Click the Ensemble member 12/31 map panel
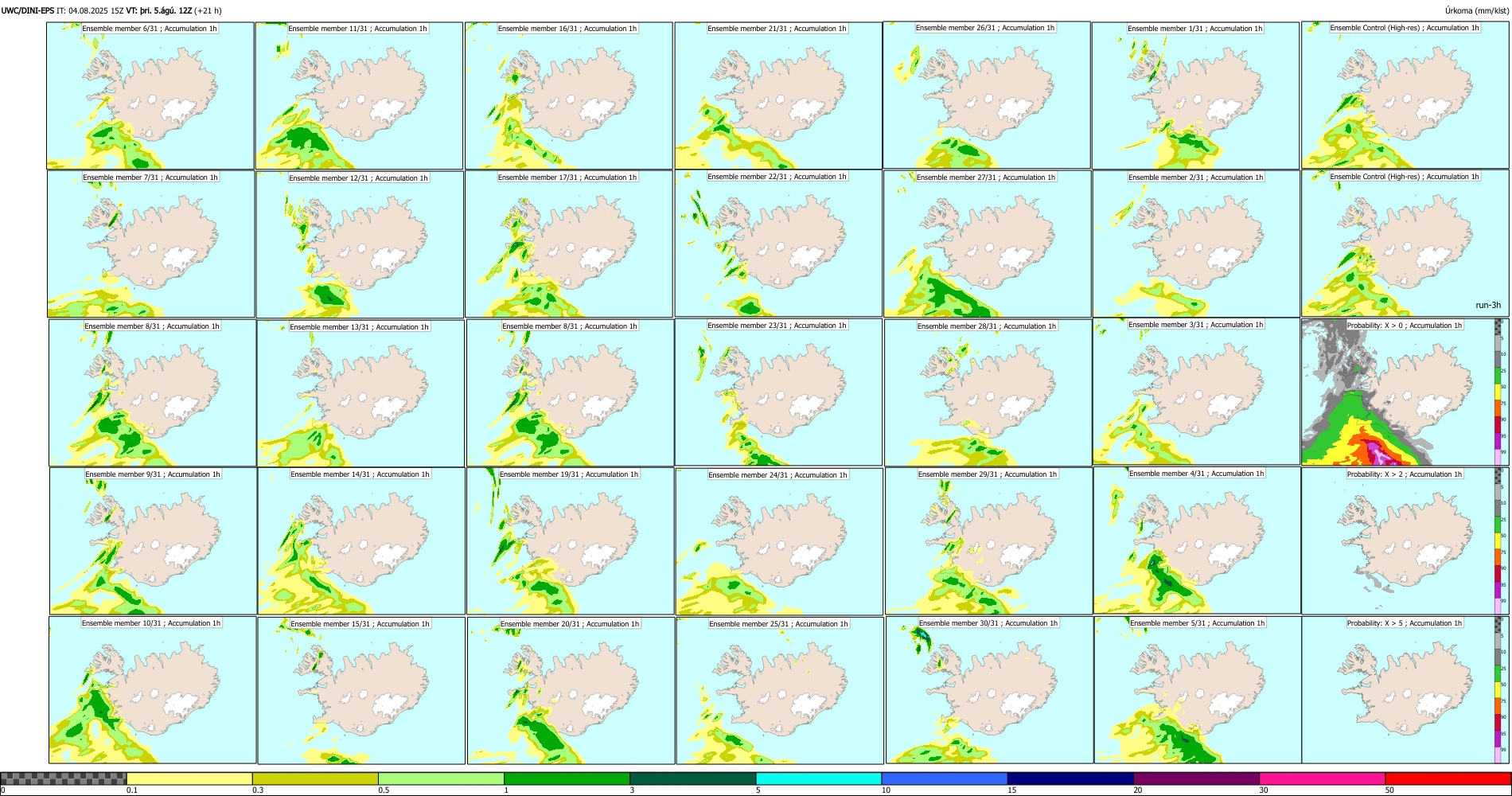The height and width of the screenshot is (796, 1512). 360,244
